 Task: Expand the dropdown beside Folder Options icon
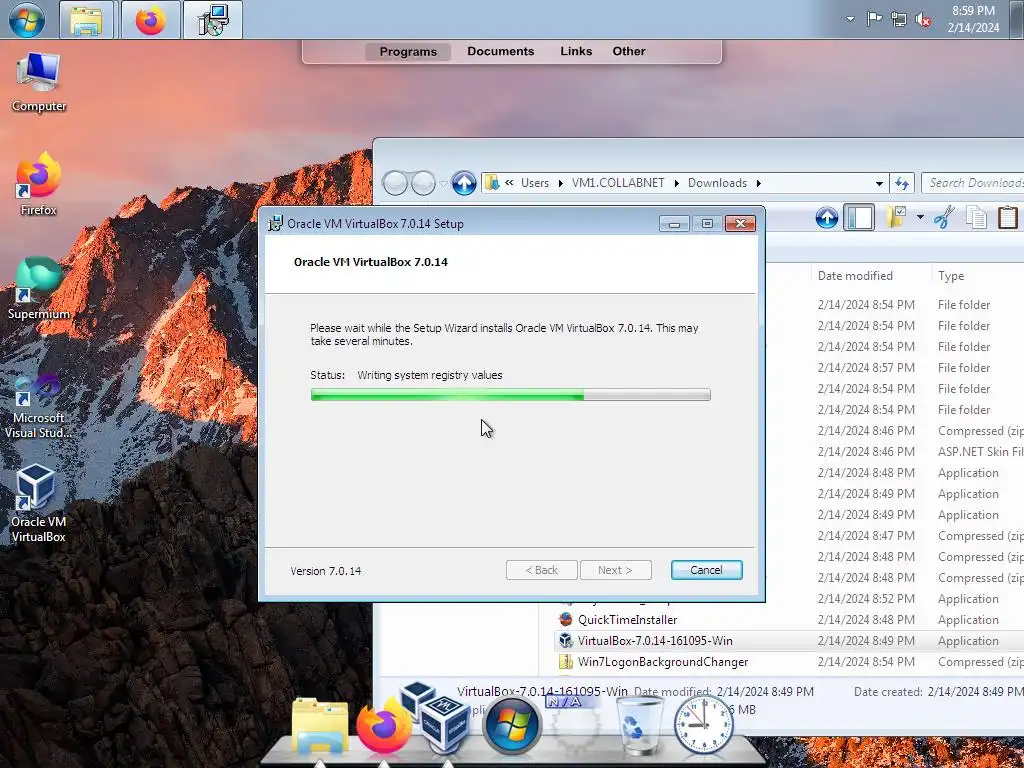(x=920, y=217)
